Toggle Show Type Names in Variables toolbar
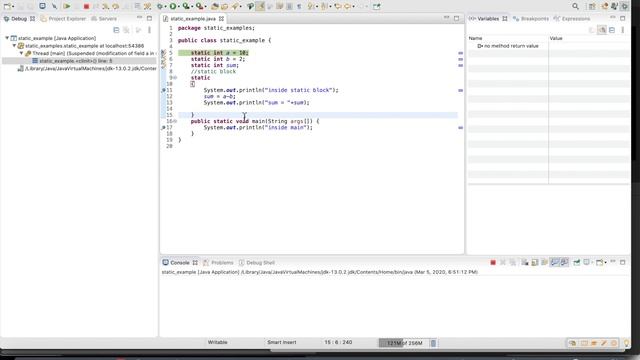This screenshot has width=640, height=360. coord(602,30)
